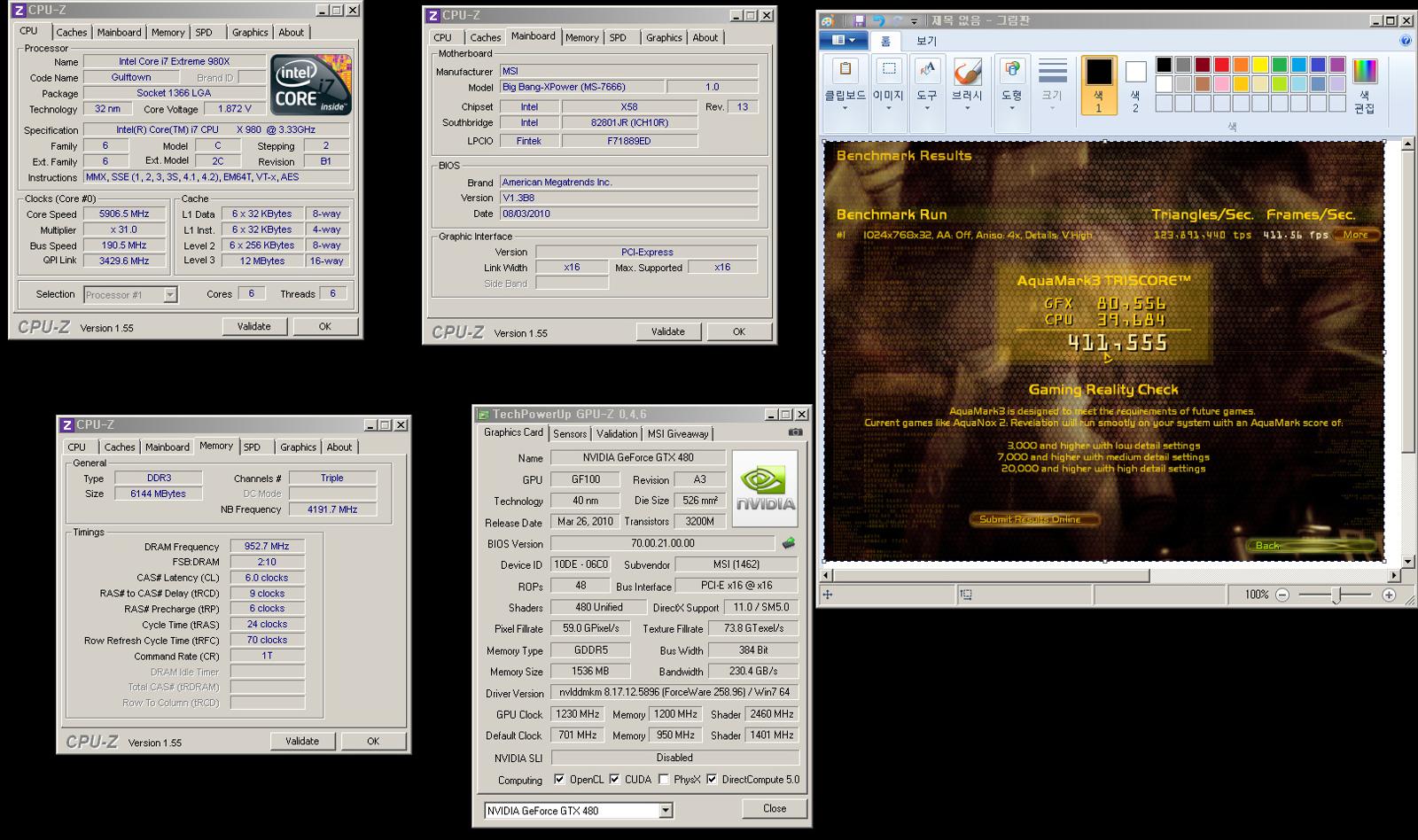Open the Image (이미지) selection tool in Paint

coord(888,70)
